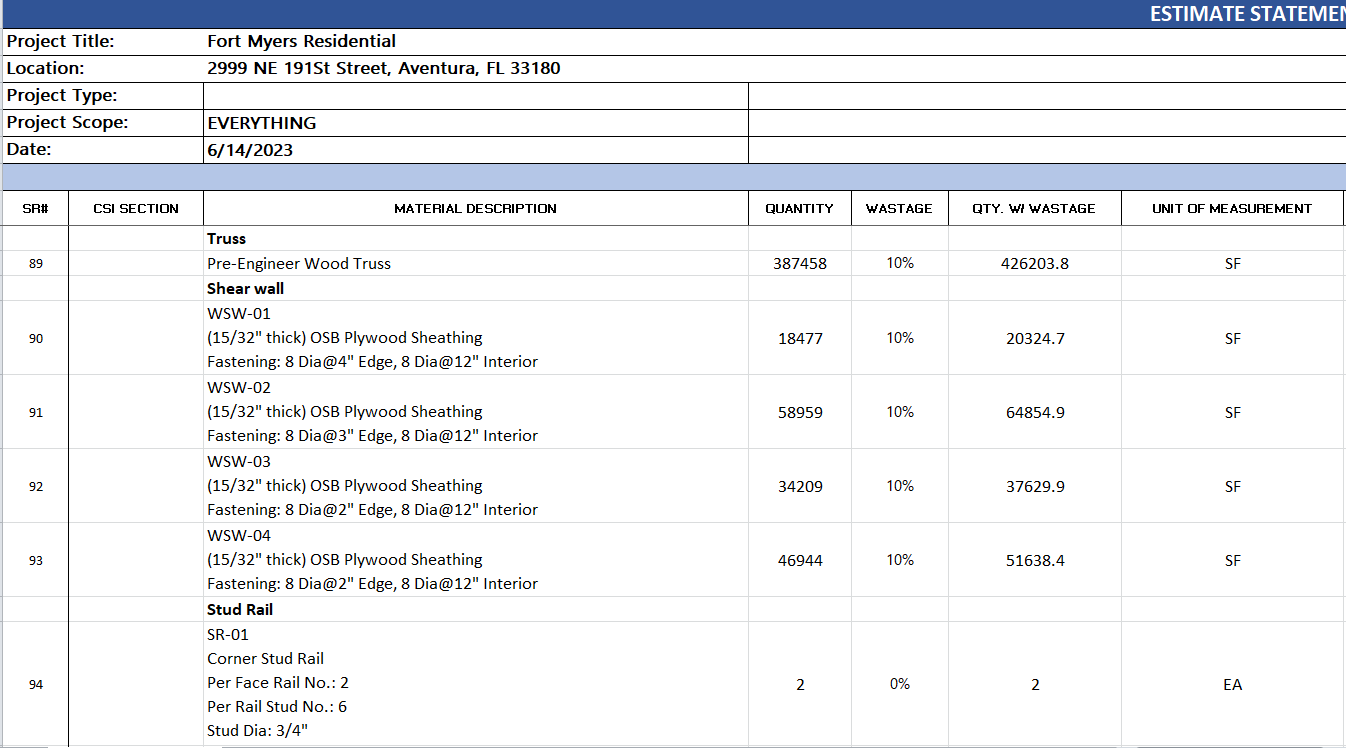Select the 'Project Type:' label cell
1346x748 pixels.
point(102,96)
